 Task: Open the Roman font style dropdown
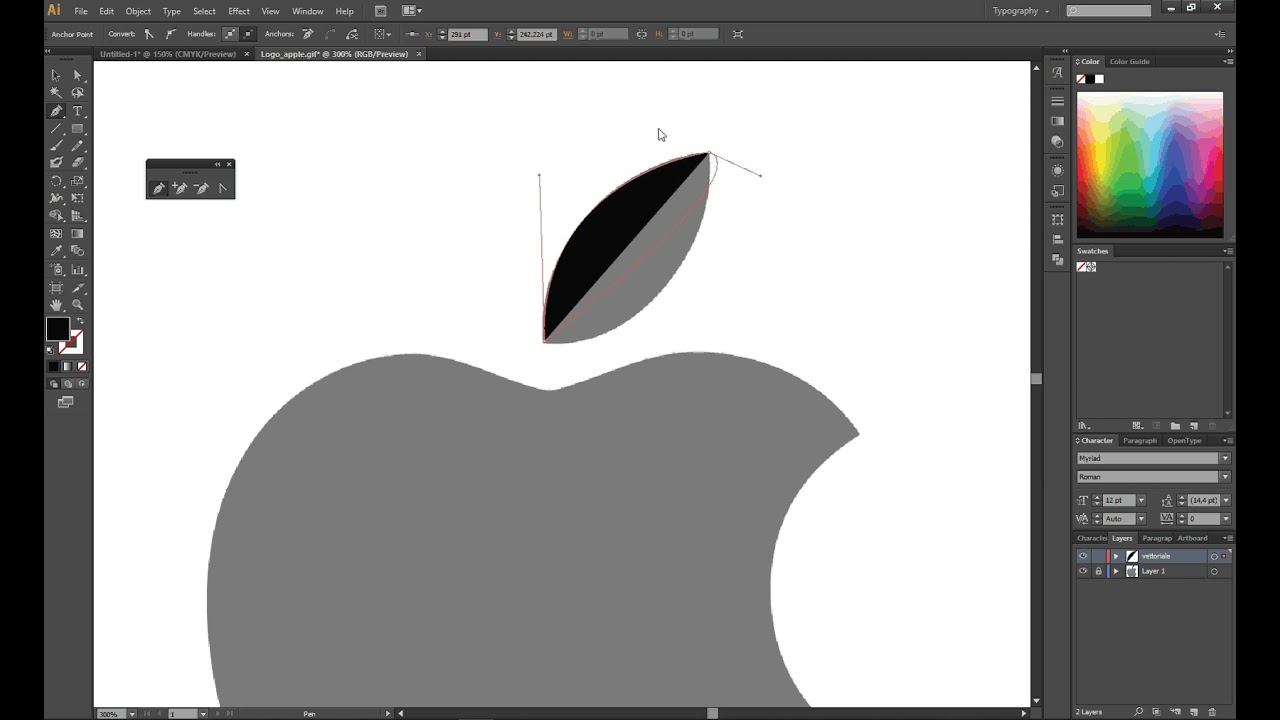tap(1225, 477)
